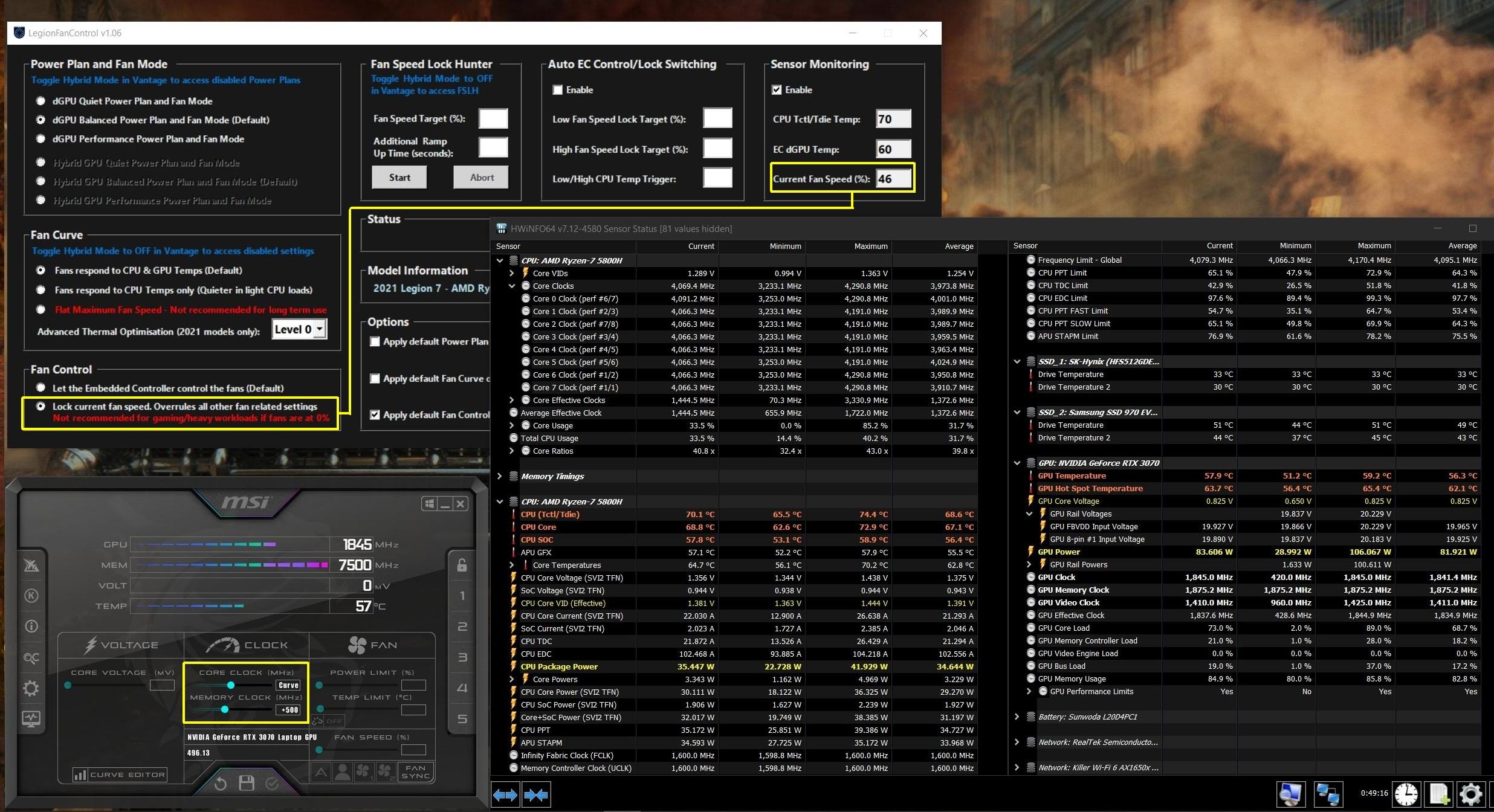Uncheck Apply default Fan Control option
Screen dimensions: 1494x812
375,415
